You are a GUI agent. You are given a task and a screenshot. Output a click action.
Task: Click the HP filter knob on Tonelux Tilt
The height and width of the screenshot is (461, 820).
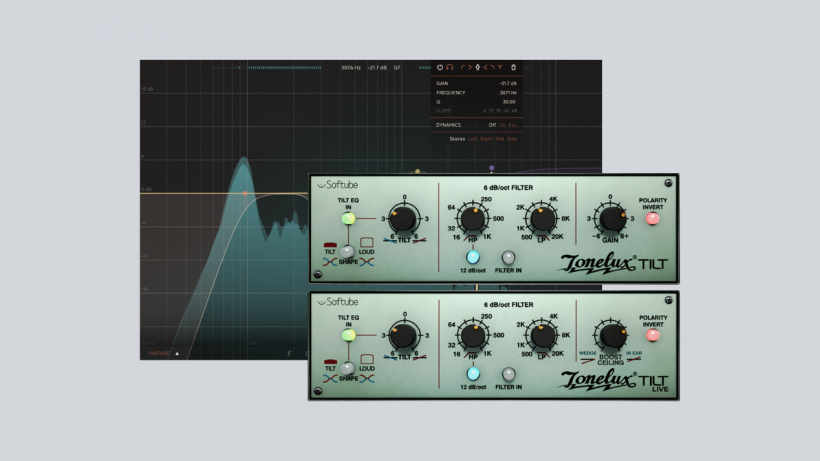point(473,218)
